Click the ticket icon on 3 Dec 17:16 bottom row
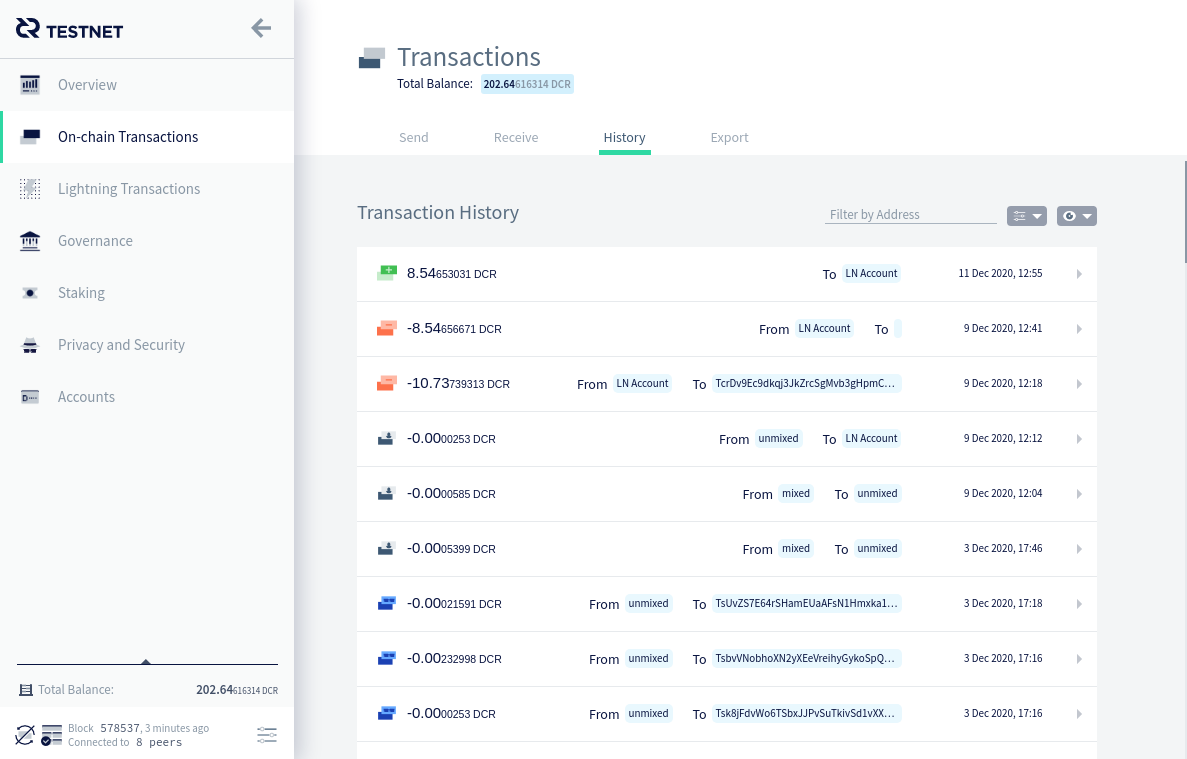Viewport: 1187px width, 759px height. coord(387,714)
